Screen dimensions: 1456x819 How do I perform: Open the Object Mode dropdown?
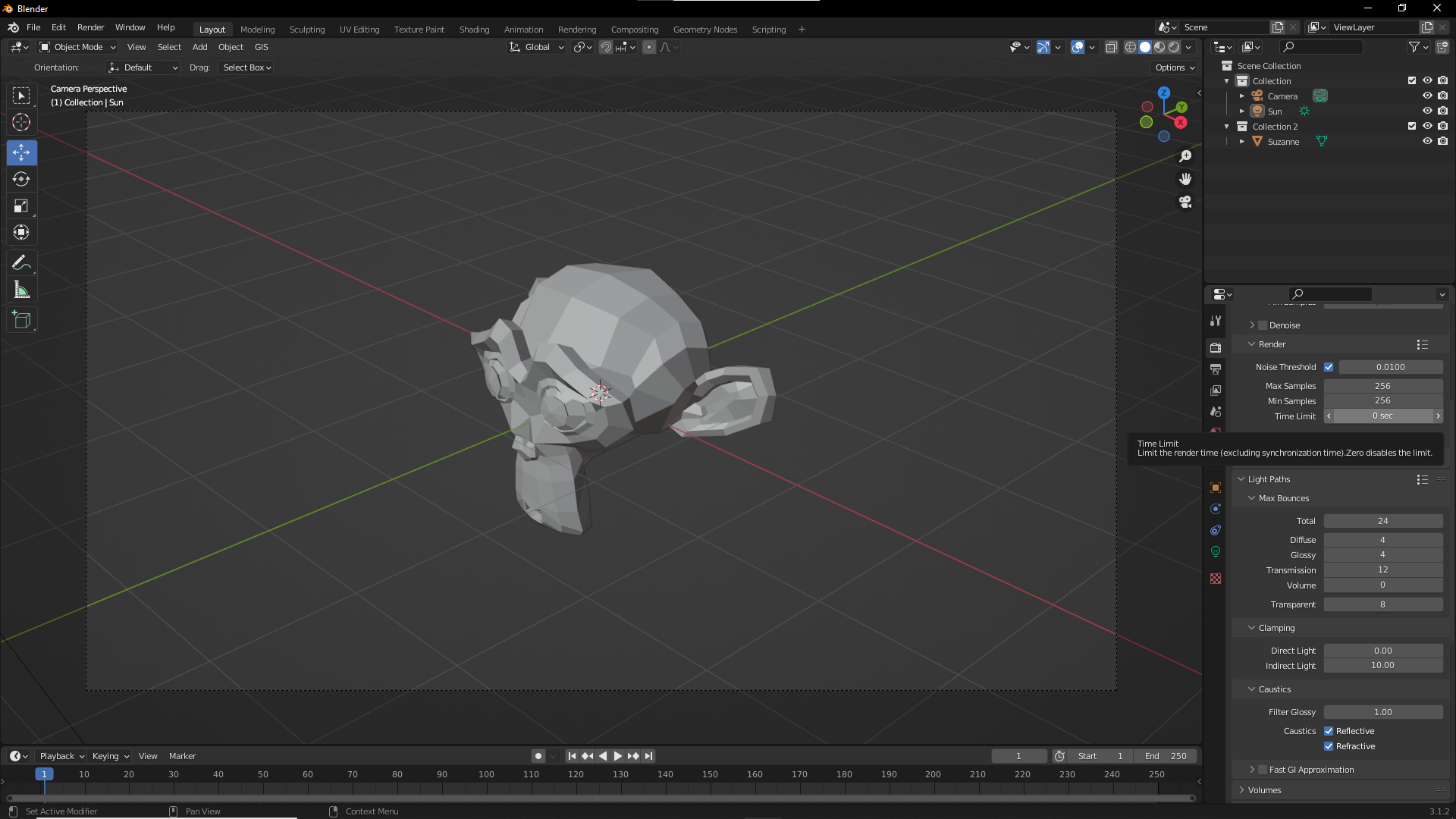click(78, 47)
